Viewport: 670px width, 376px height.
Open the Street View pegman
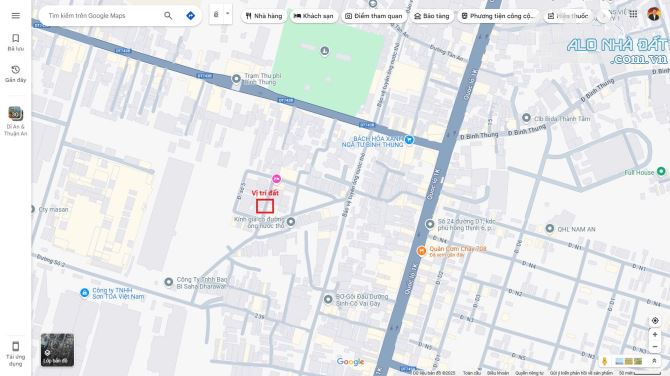coord(604,361)
